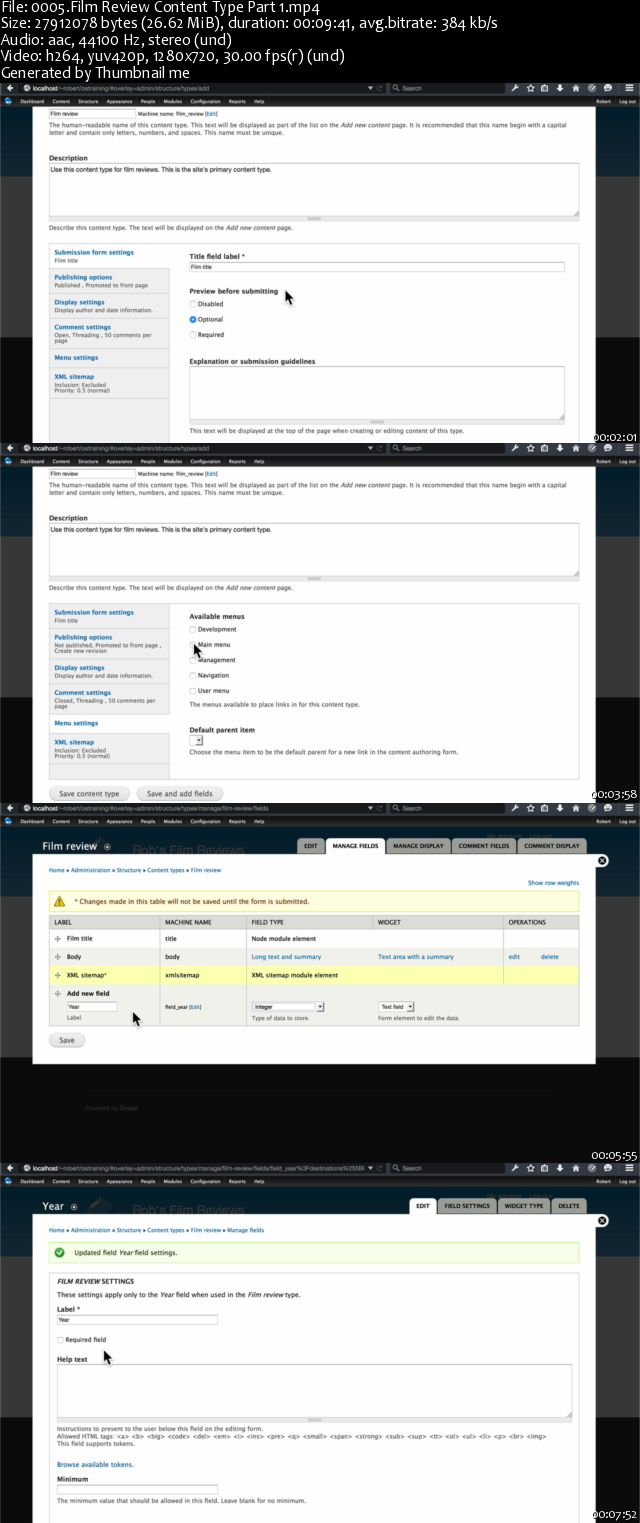Image resolution: width=640 pixels, height=1523 pixels.
Task: Tick the Development menu checkbox
Action: coord(193,629)
